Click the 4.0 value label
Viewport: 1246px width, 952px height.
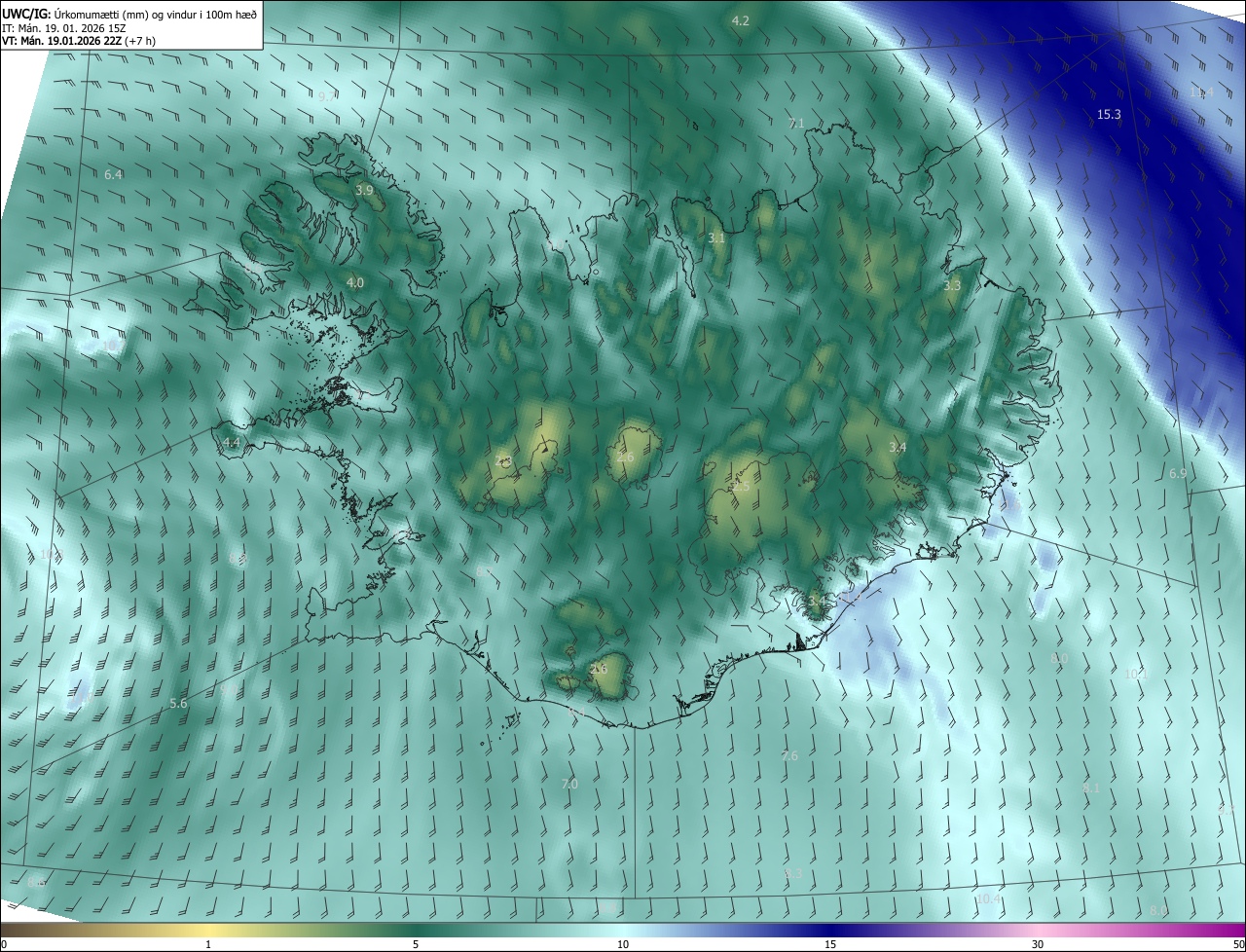(355, 282)
